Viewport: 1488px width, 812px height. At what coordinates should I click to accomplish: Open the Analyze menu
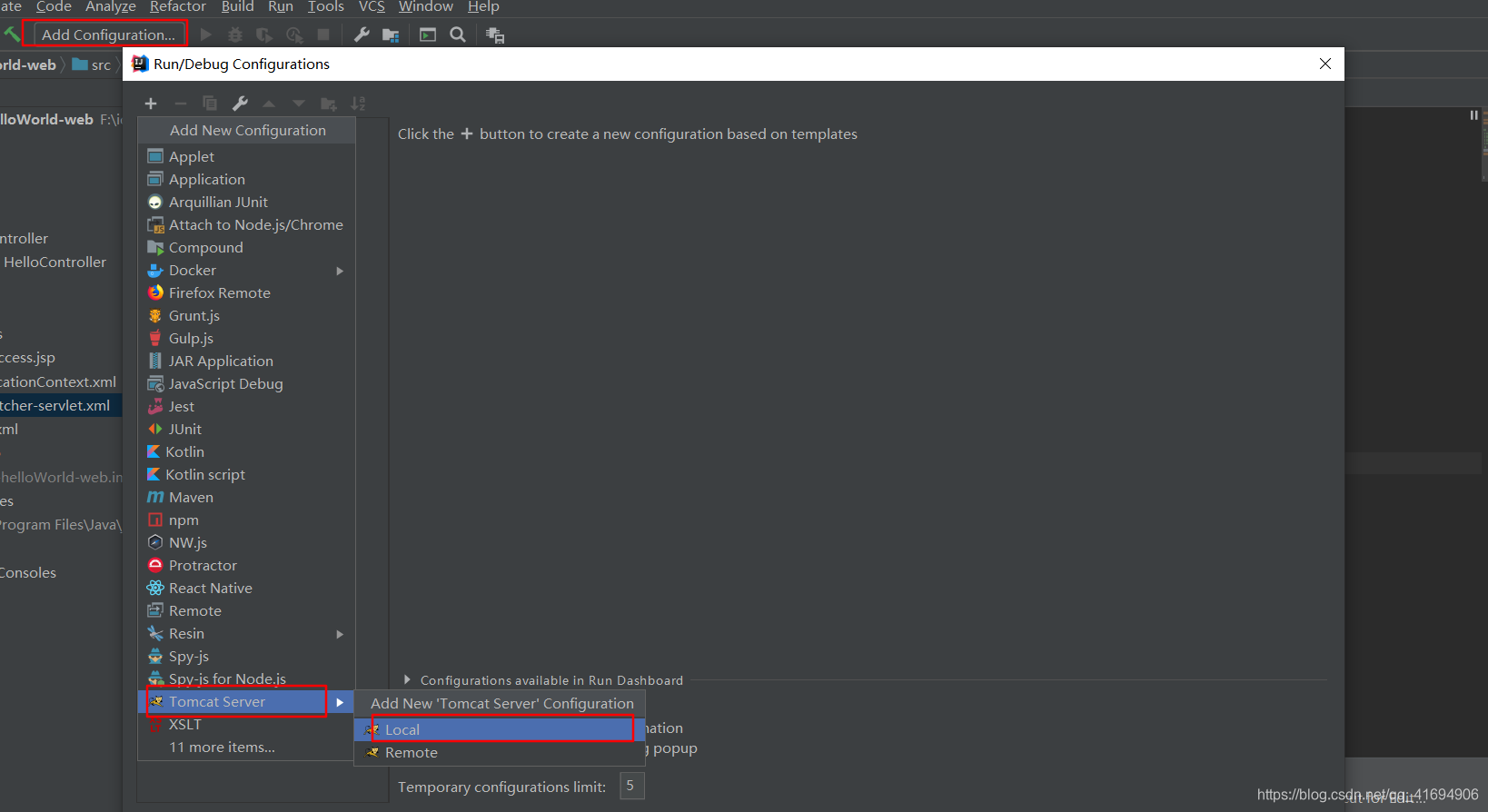click(x=111, y=7)
